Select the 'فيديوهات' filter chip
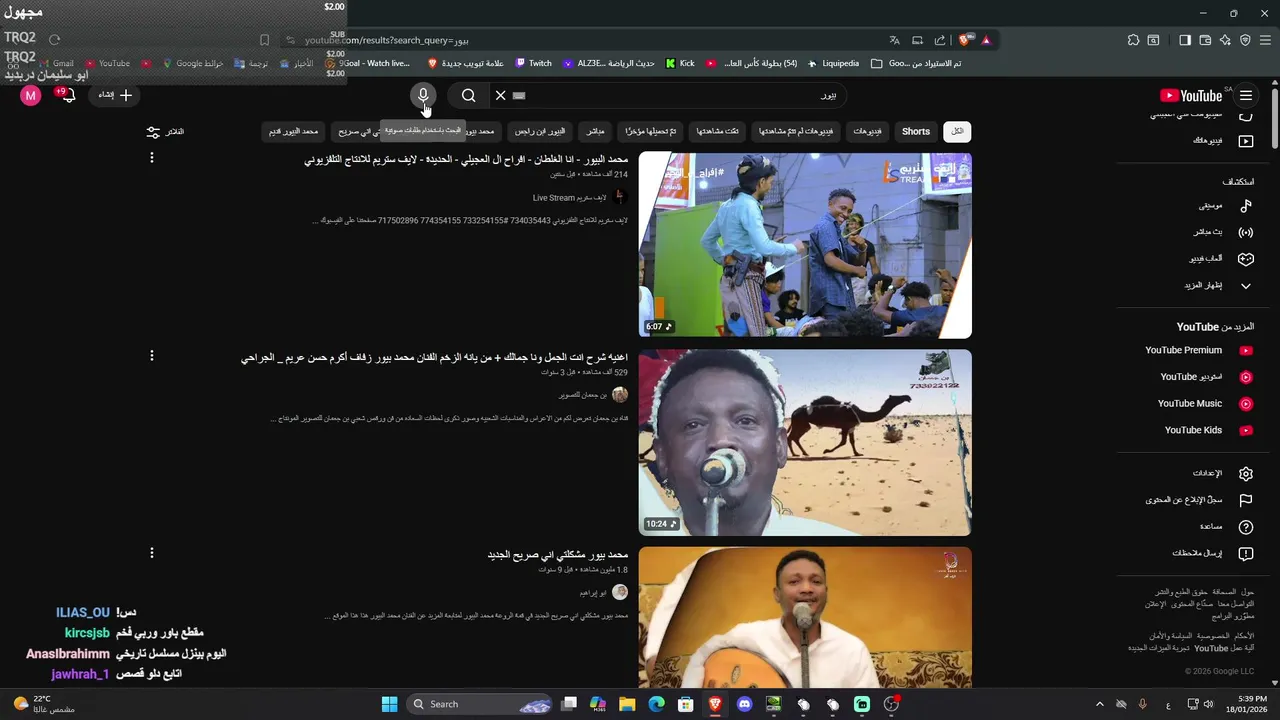Image resolution: width=1280 pixels, height=720 pixels. pos(867,132)
